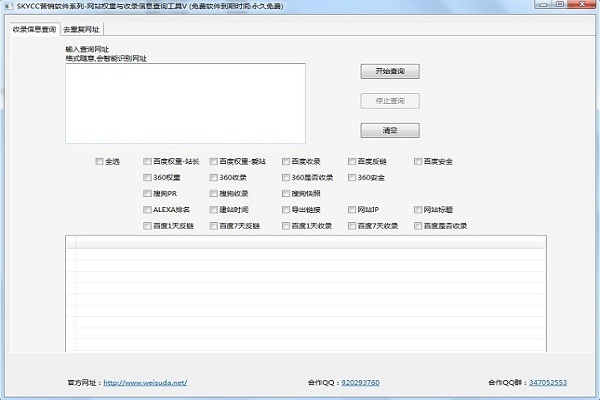Viewport: 600px width, 400px height.
Task: Open the official website link weisuda.net
Action: (145, 382)
